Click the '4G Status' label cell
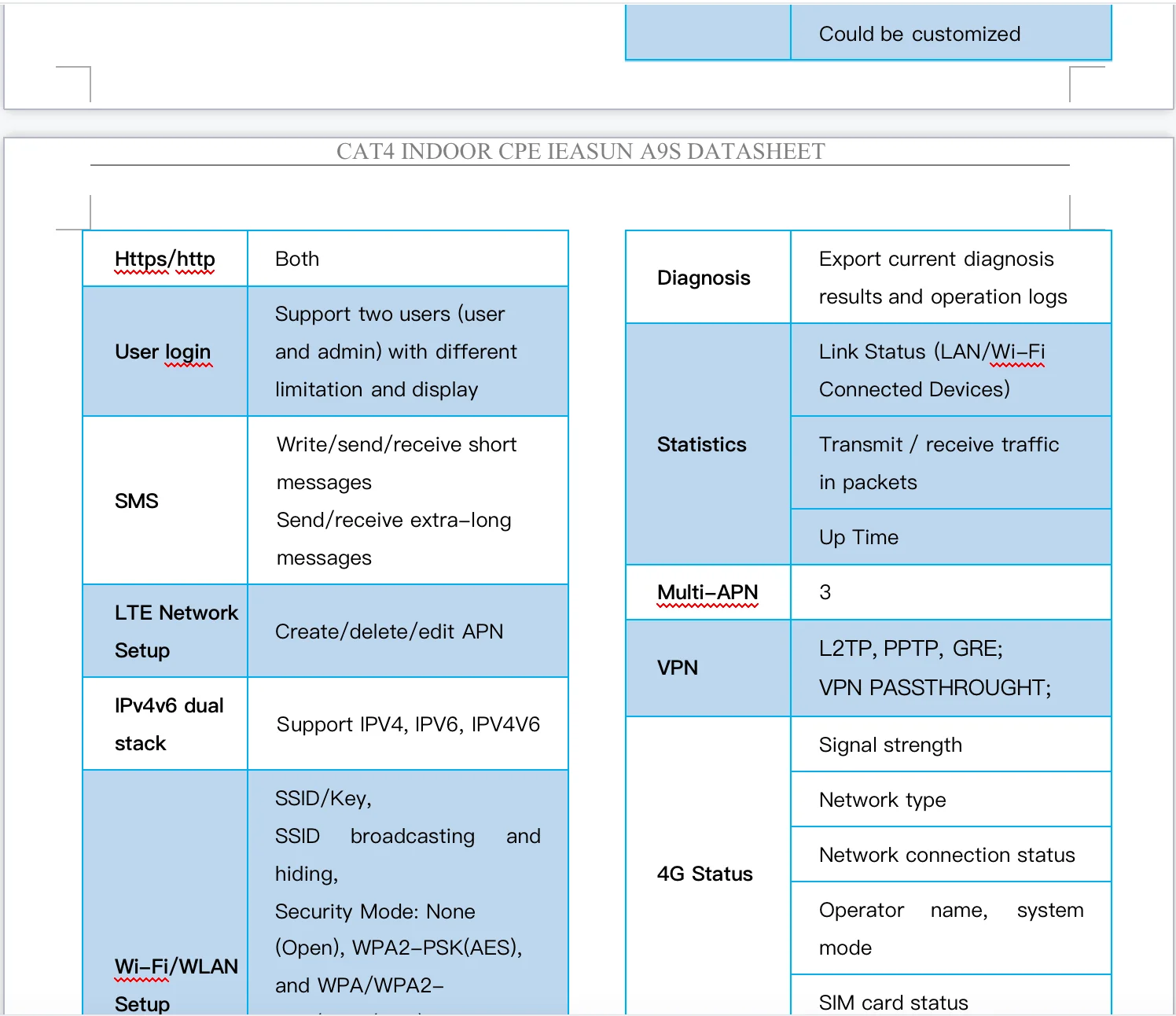 click(x=704, y=874)
